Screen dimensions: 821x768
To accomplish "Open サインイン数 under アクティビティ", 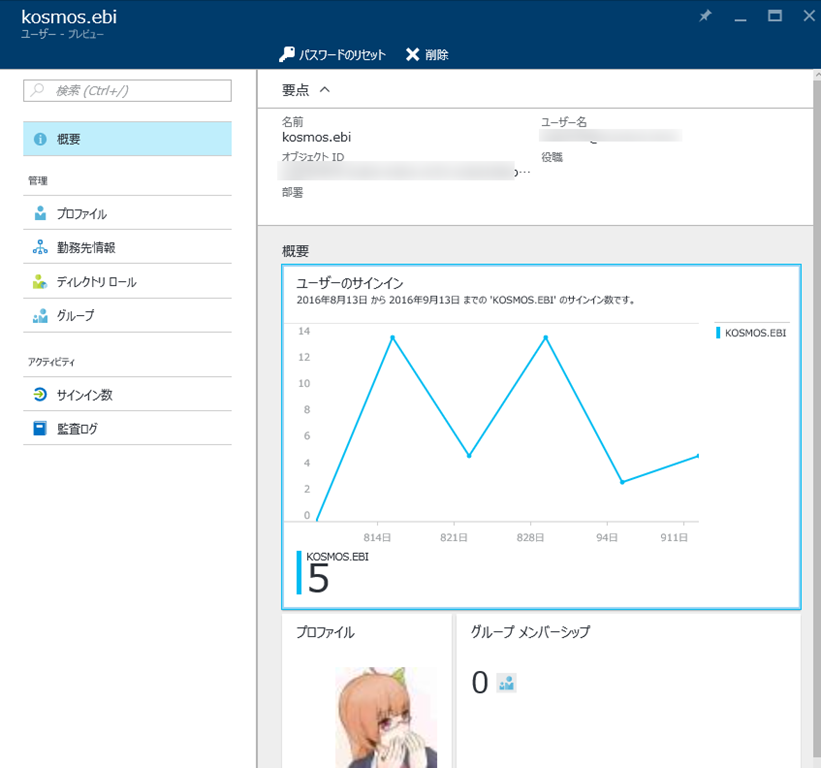I will pyautogui.click(x=127, y=394).
